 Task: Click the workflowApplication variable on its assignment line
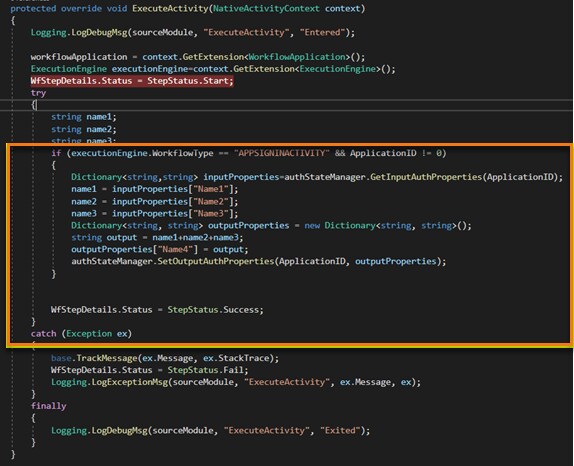click(79, 57)
